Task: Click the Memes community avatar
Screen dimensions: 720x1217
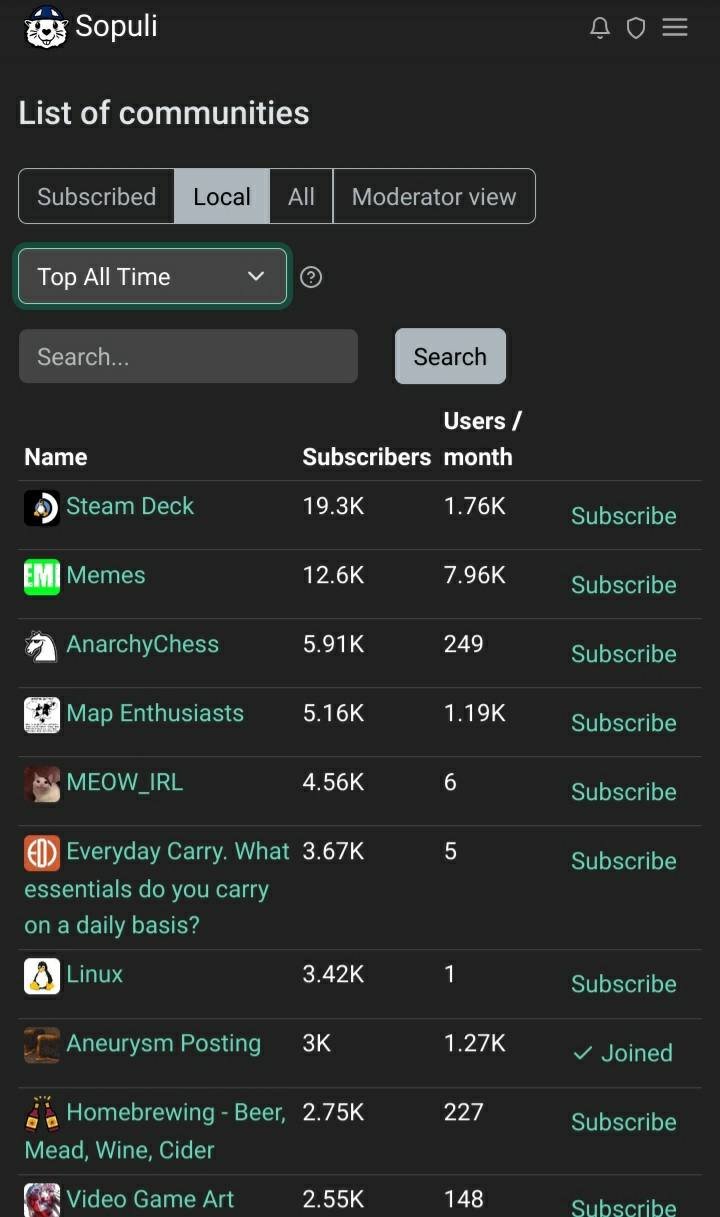Action: pyautogui.click(x=42, y=577)
